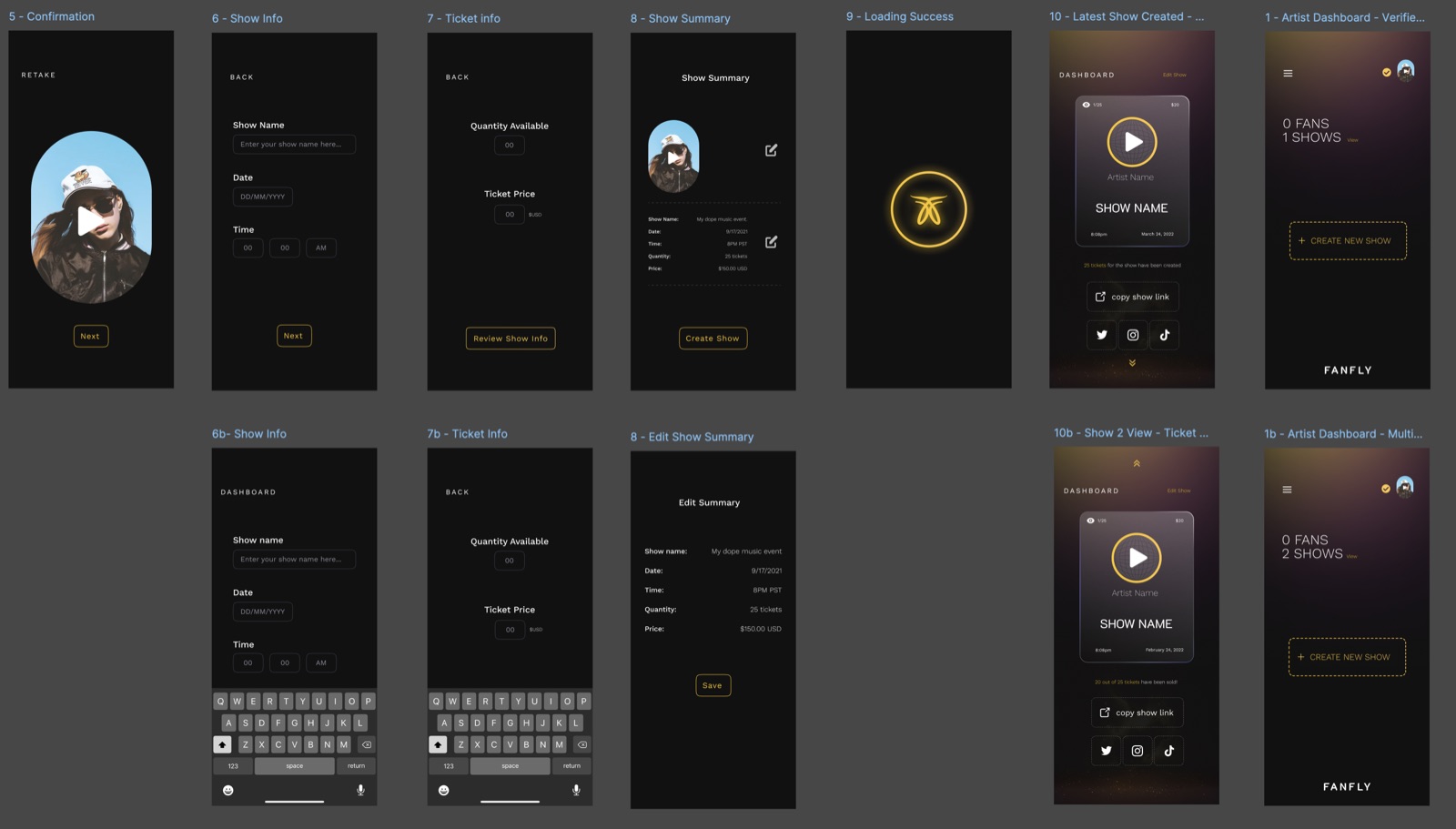Click copy show link in 10 - Latest Show Created
Screen dimensions: 1456x829
click(x=1132, y=297)
